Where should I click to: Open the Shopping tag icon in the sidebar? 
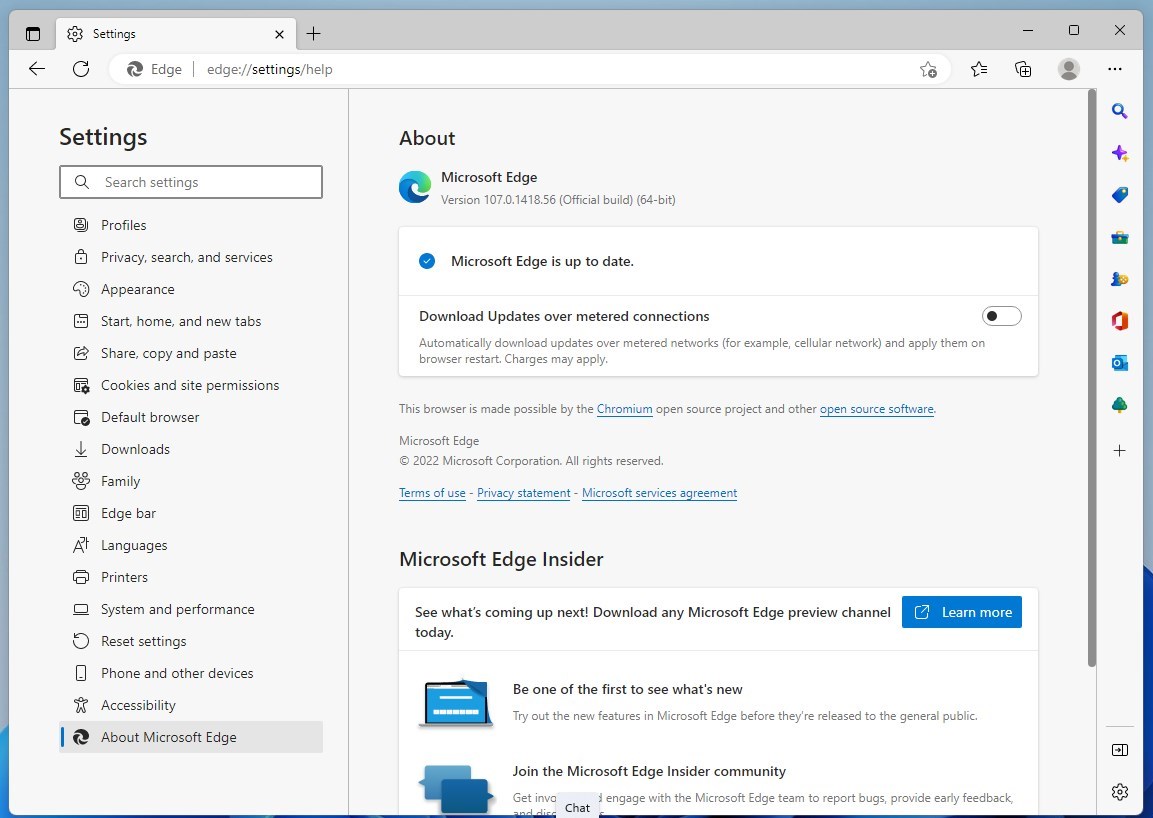1119,194
